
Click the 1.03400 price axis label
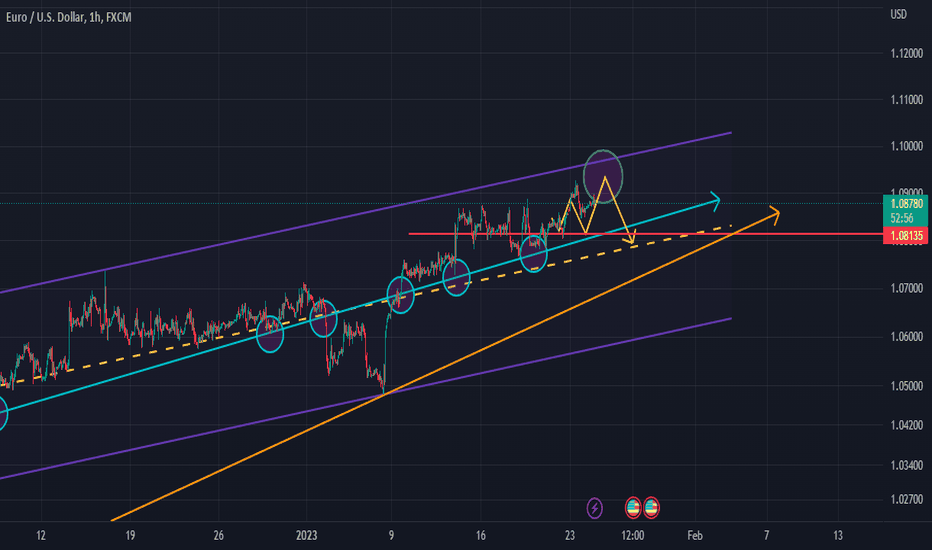[x=906, y=465]
